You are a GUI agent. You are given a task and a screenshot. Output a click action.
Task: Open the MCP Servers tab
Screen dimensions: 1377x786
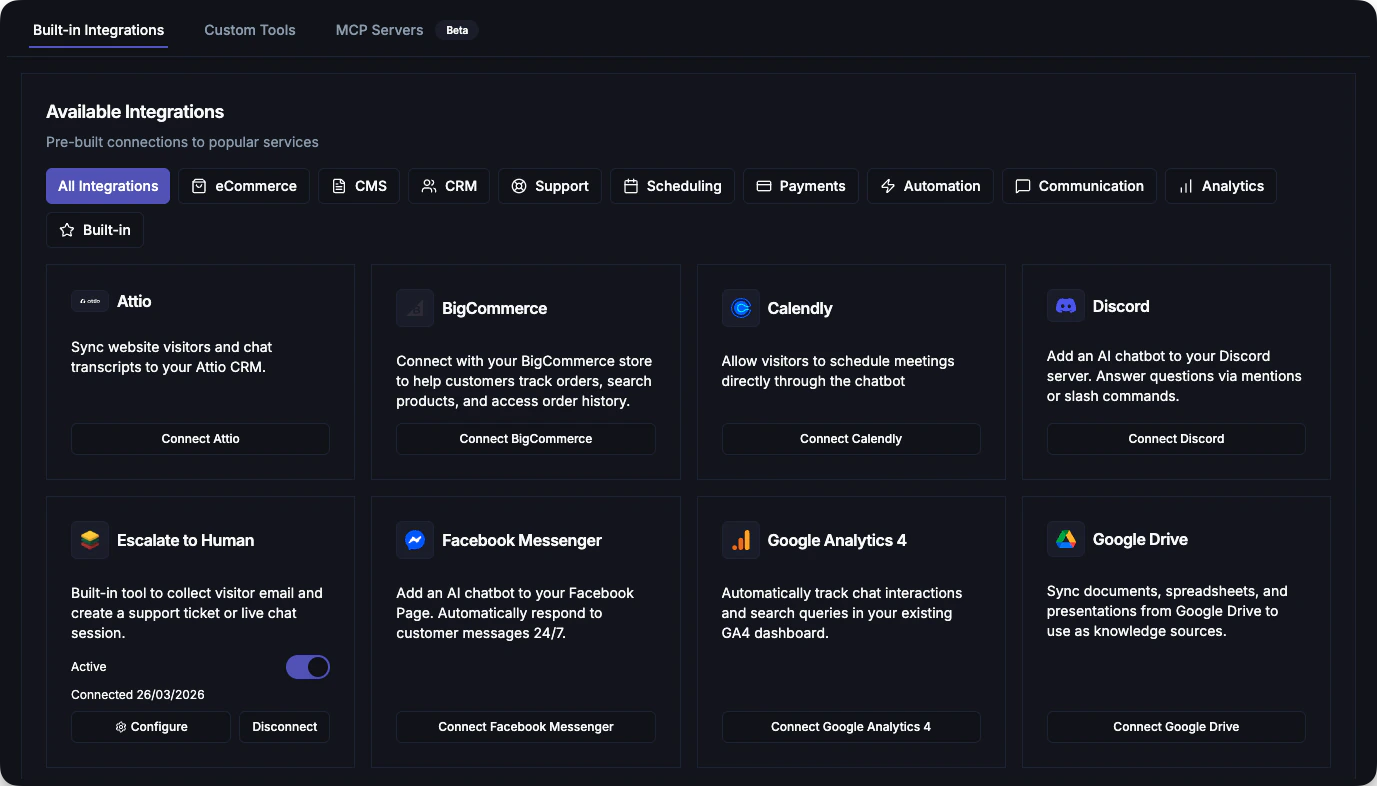click(x=379, y=30)
